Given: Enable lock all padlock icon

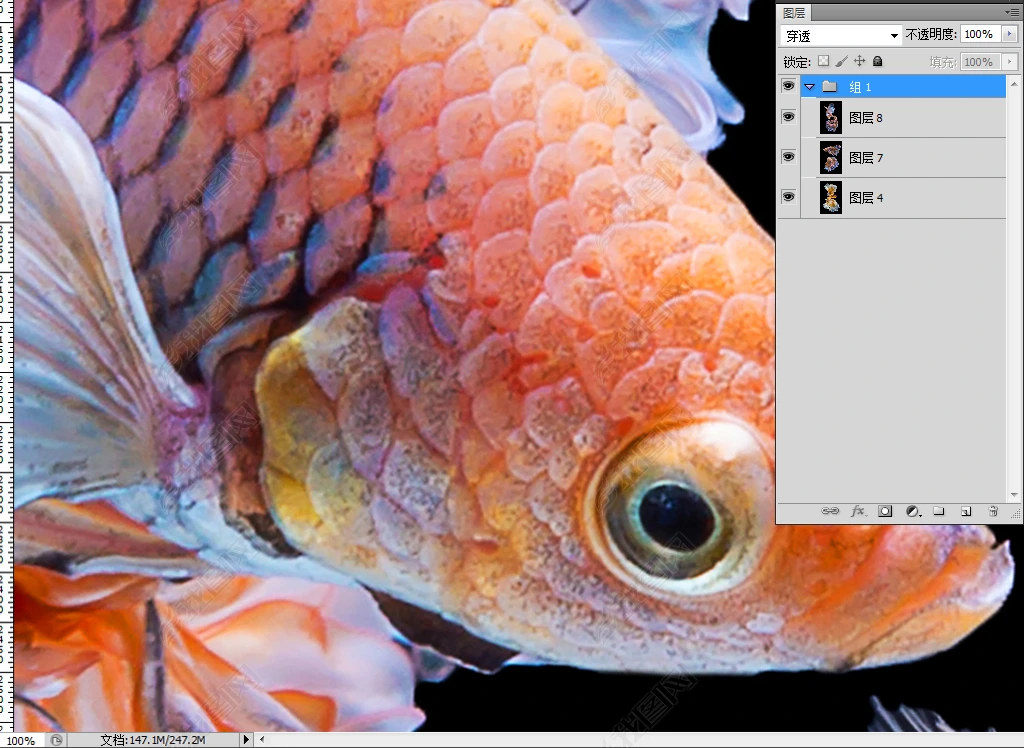Looking at the screenshot, I should pyautogui.click(x=877, y=62).
